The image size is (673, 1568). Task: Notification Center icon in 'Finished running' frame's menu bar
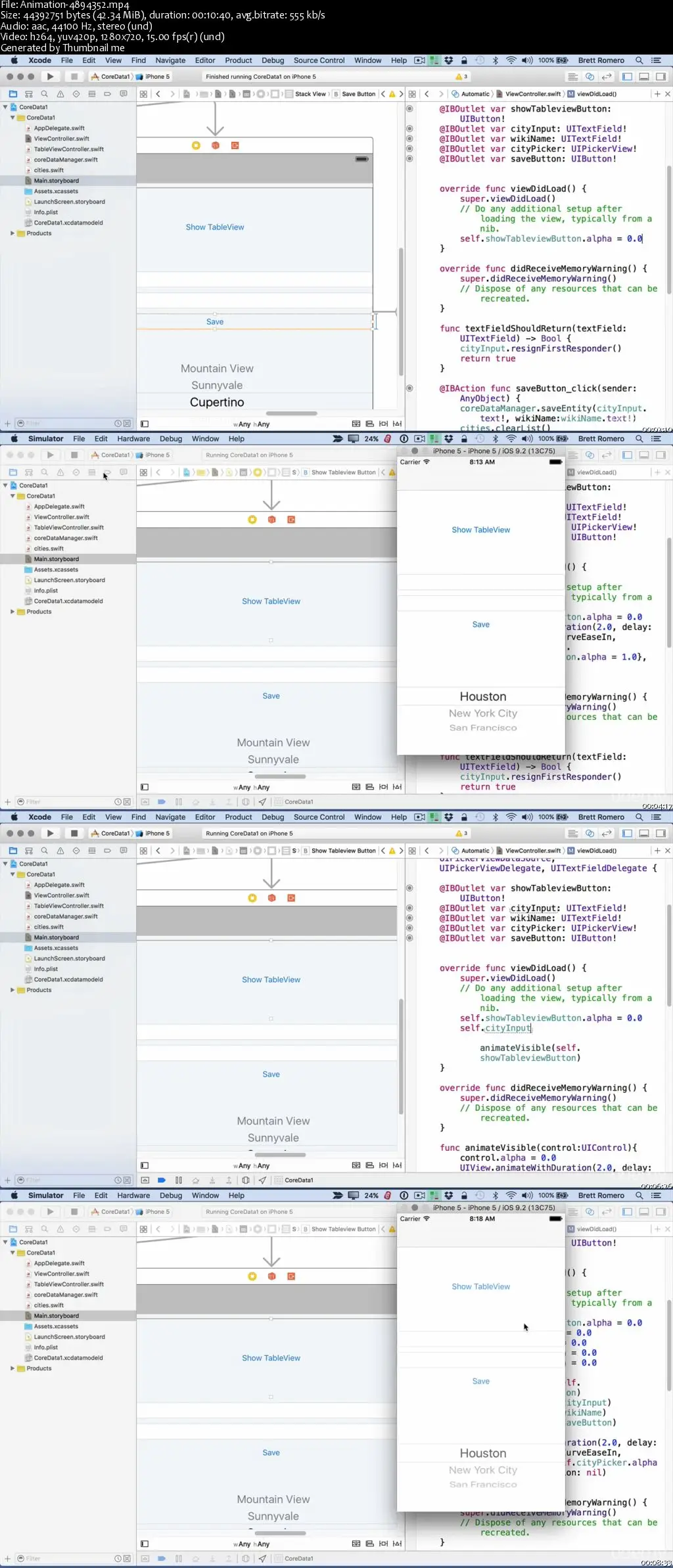click(x=656, y=60)
